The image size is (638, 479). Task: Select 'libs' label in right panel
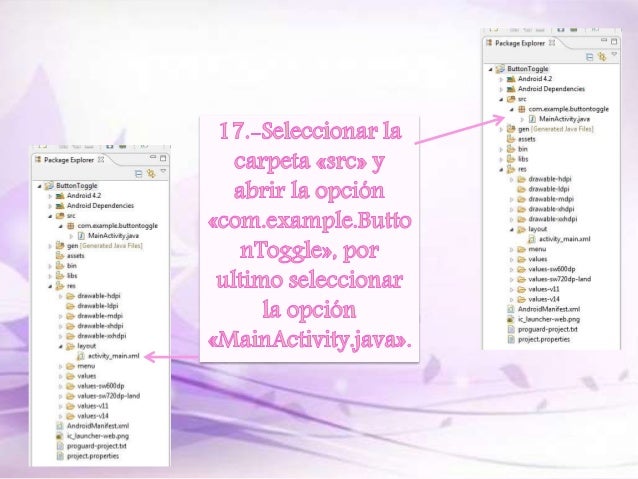[523, 159]
